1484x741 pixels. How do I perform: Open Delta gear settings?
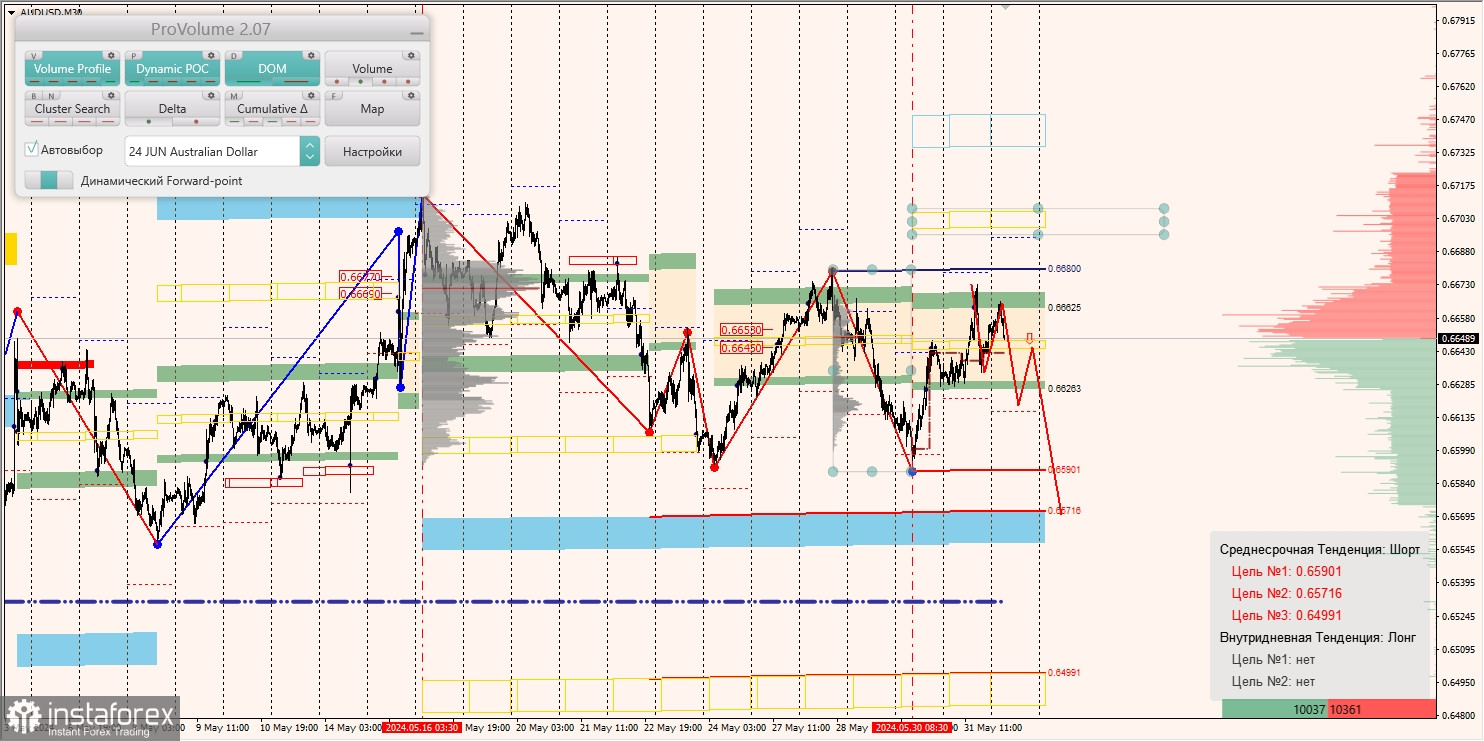[211, 95]
